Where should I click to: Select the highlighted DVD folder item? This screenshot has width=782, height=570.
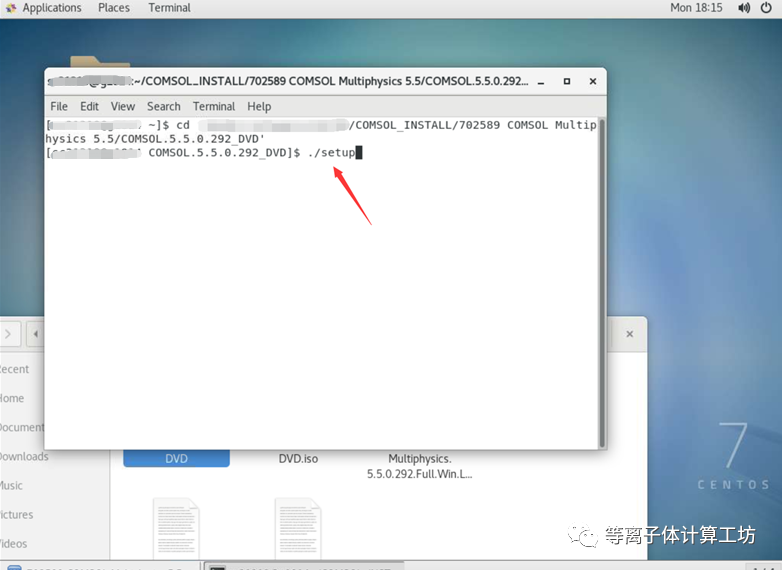(x=177, y=458)
